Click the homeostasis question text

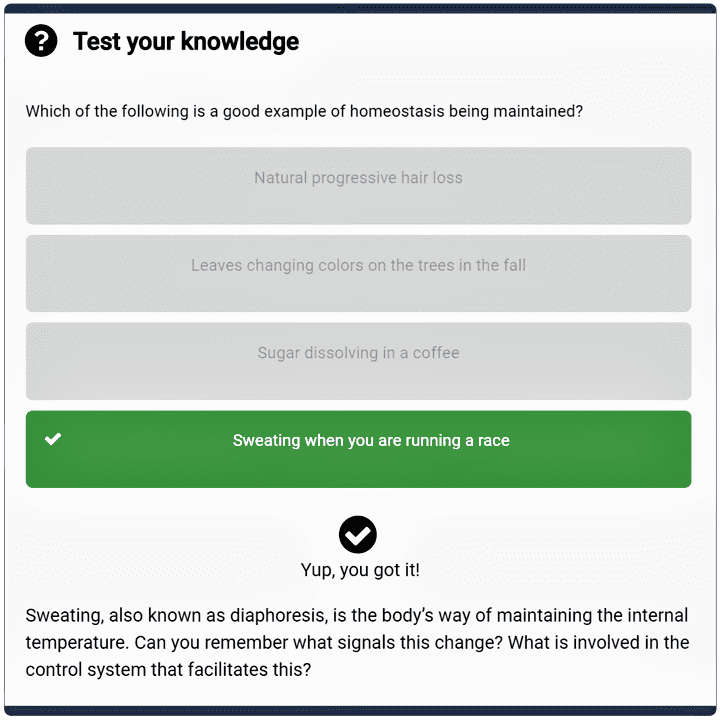click(x=304, y=111)
